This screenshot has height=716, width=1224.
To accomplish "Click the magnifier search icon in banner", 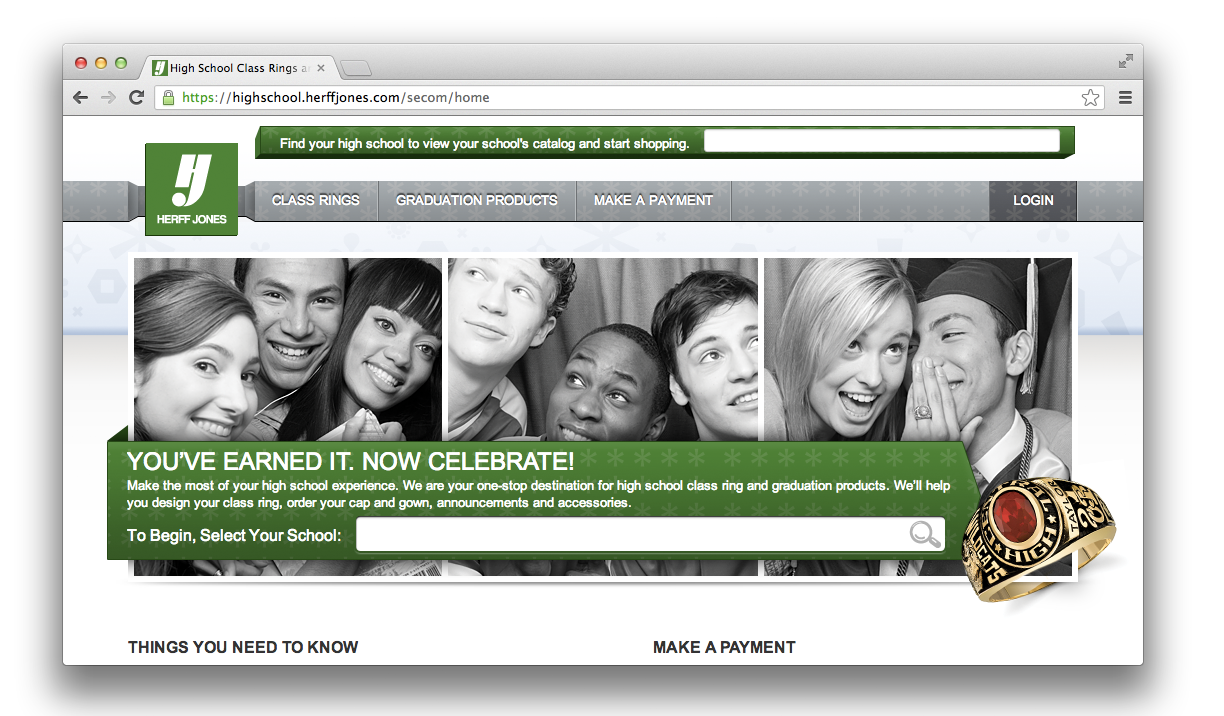I will 925,535.
